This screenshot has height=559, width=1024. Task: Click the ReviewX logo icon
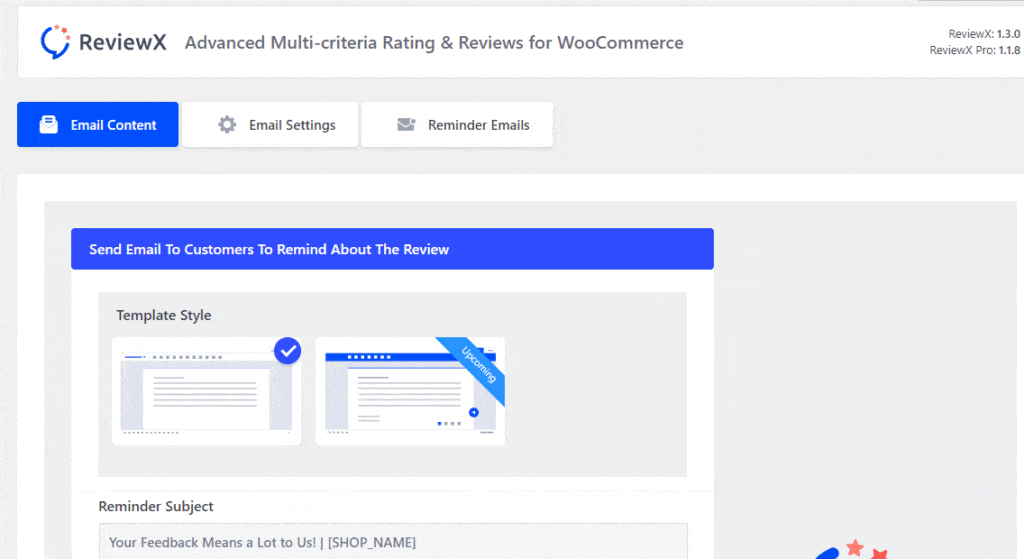pyautogui.click(x=55, y=42)
